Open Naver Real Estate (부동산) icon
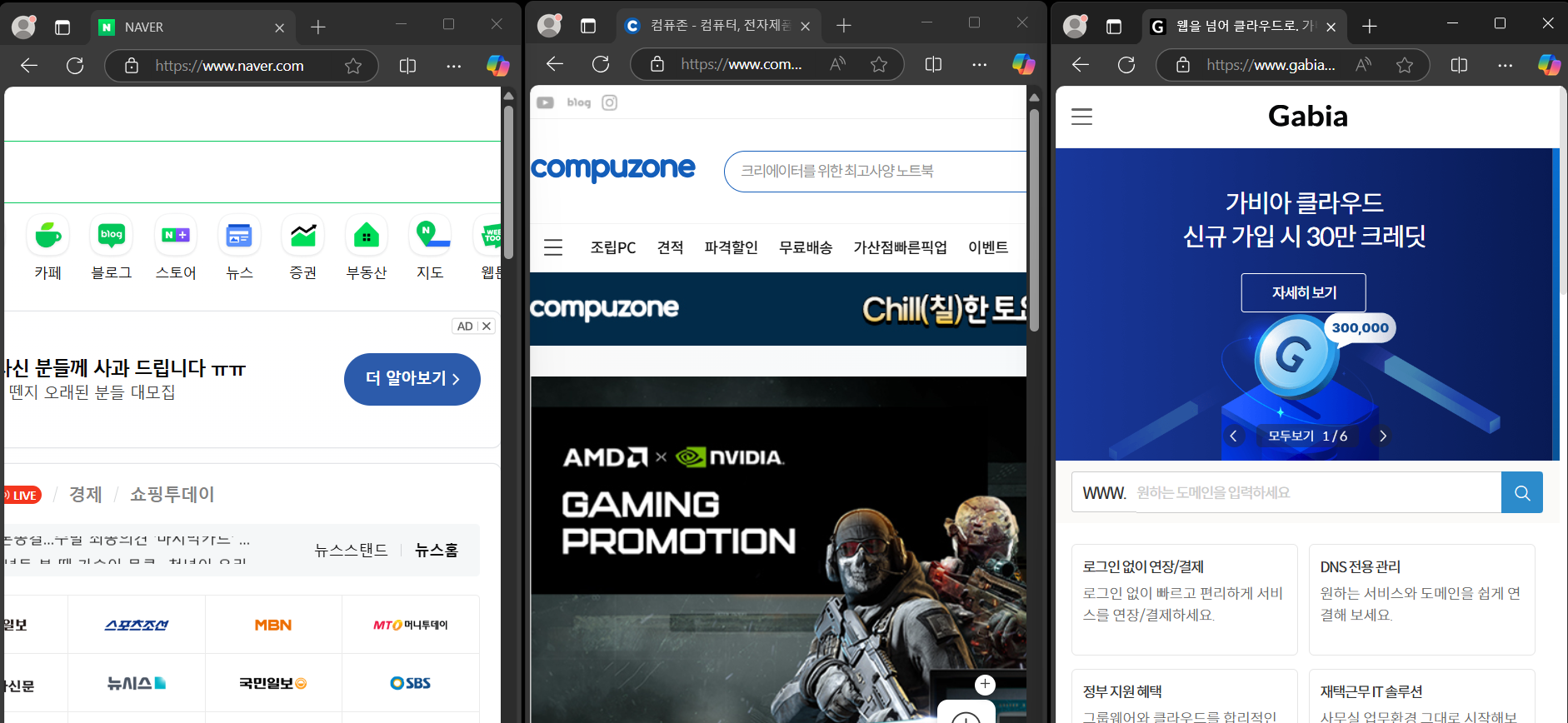The height and width of the screenshot is (723, 1568). point(367,236)
